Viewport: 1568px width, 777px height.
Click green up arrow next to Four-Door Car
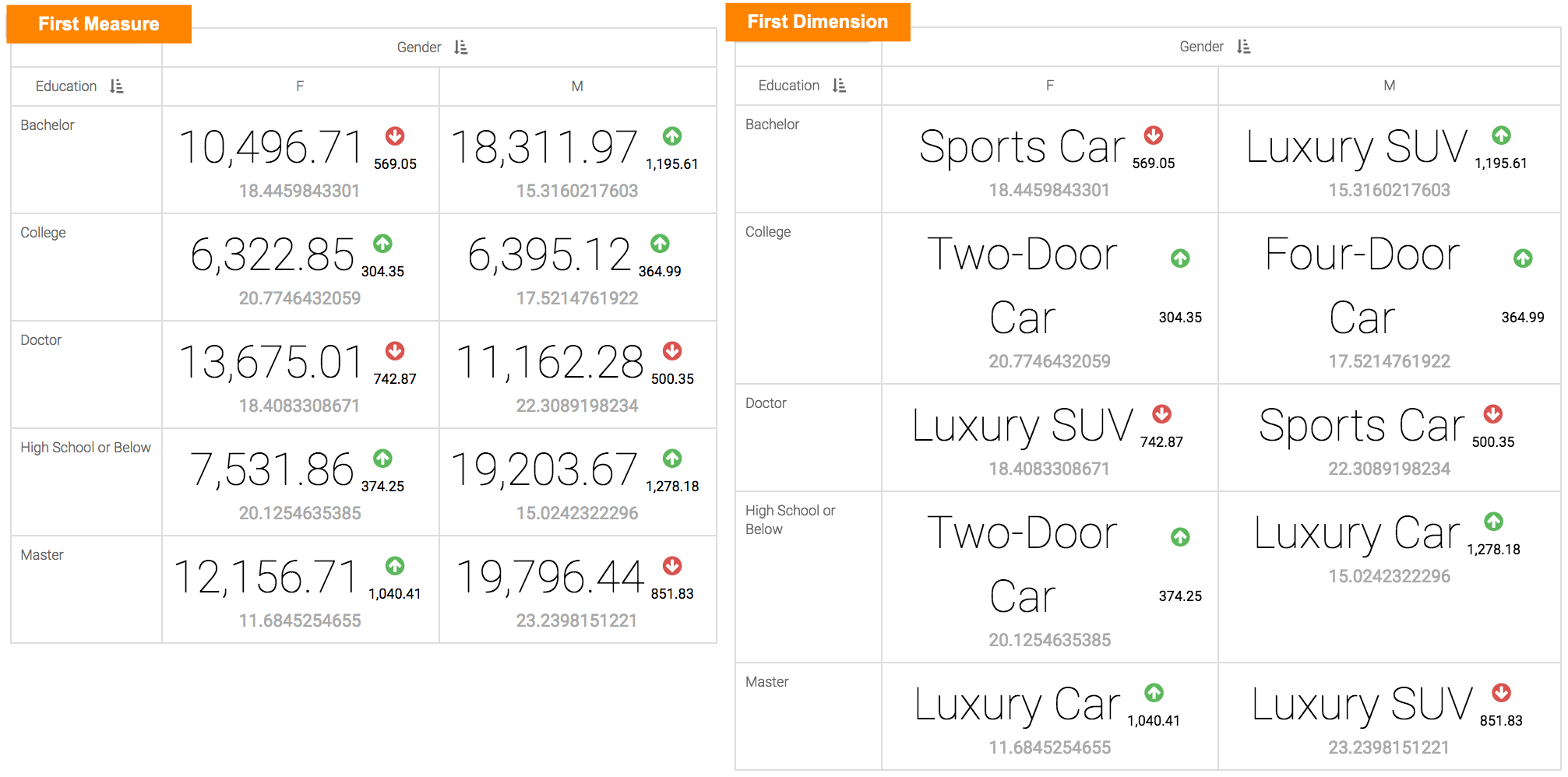pos(1523,258)
